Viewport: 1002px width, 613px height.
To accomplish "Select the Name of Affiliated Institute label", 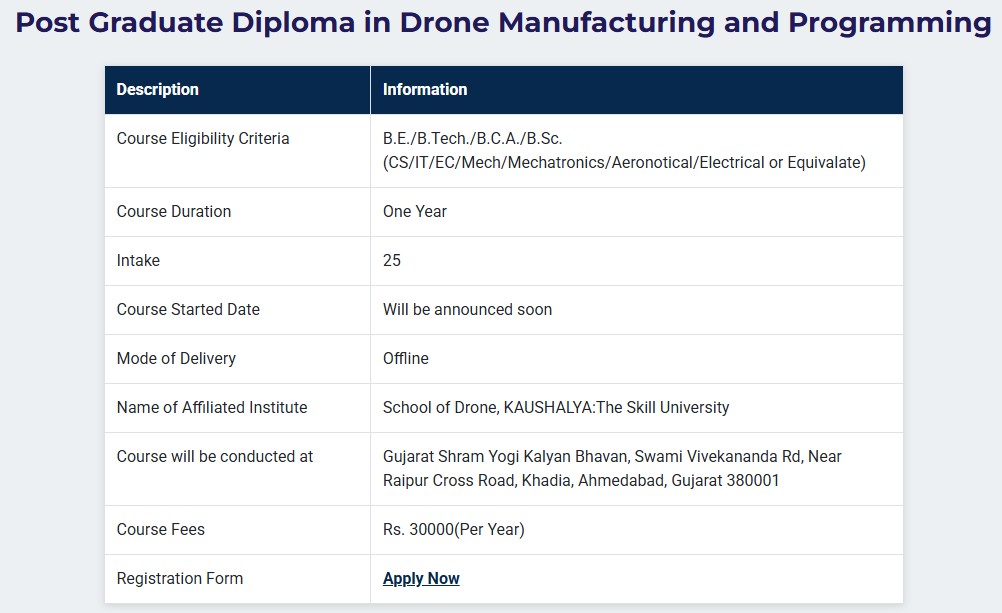I will (x=212, y=408).
